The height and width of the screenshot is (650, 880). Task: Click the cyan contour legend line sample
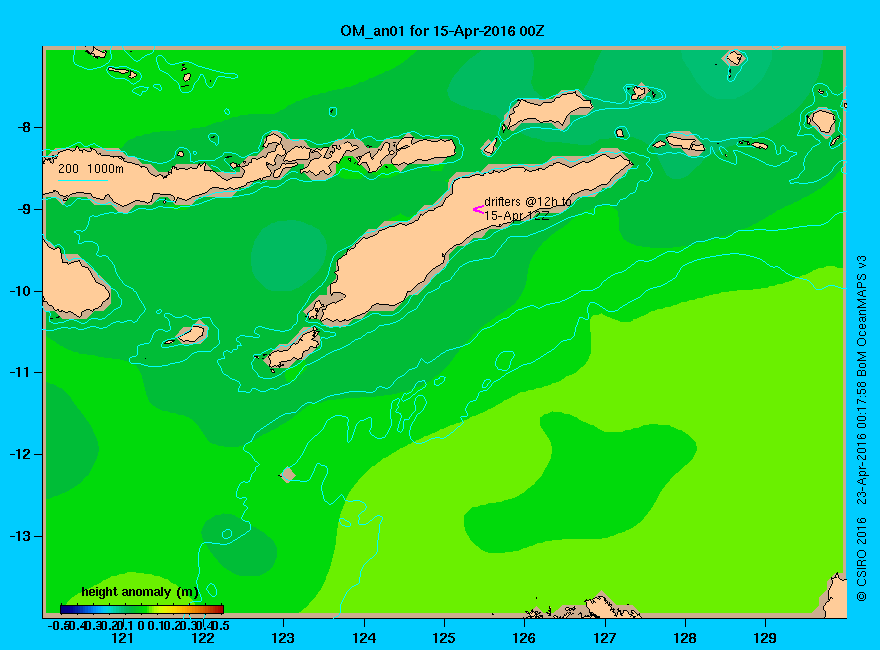coord(82,180)
